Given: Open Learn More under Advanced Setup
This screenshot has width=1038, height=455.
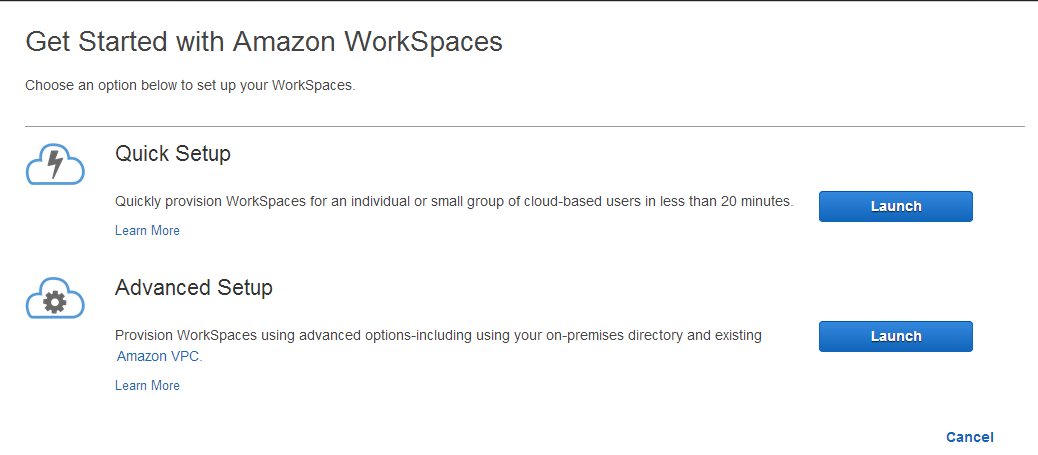Looking at the screenshot, I should [x=147, y=385].
